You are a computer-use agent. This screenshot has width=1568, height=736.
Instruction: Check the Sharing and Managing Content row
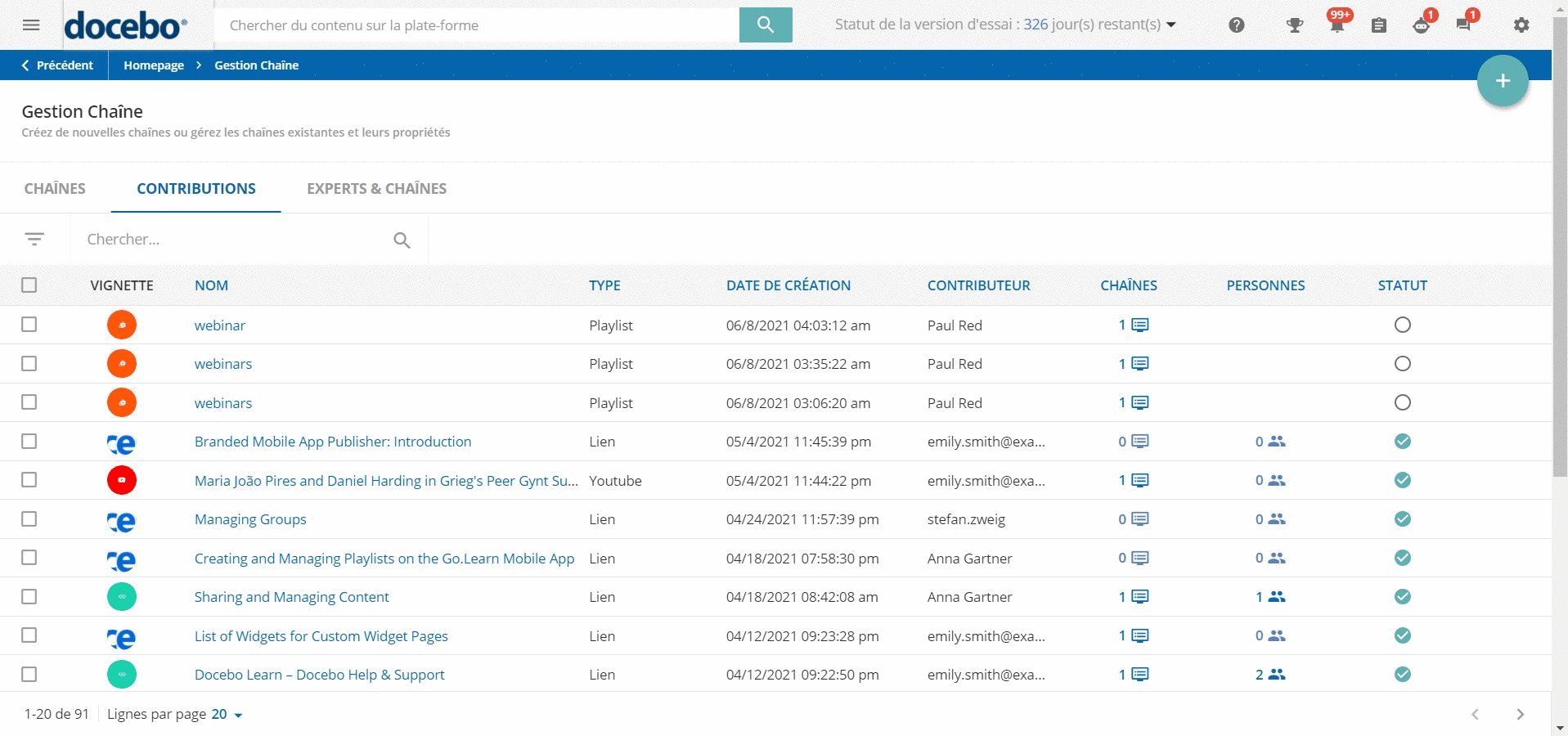pos(29,597)
